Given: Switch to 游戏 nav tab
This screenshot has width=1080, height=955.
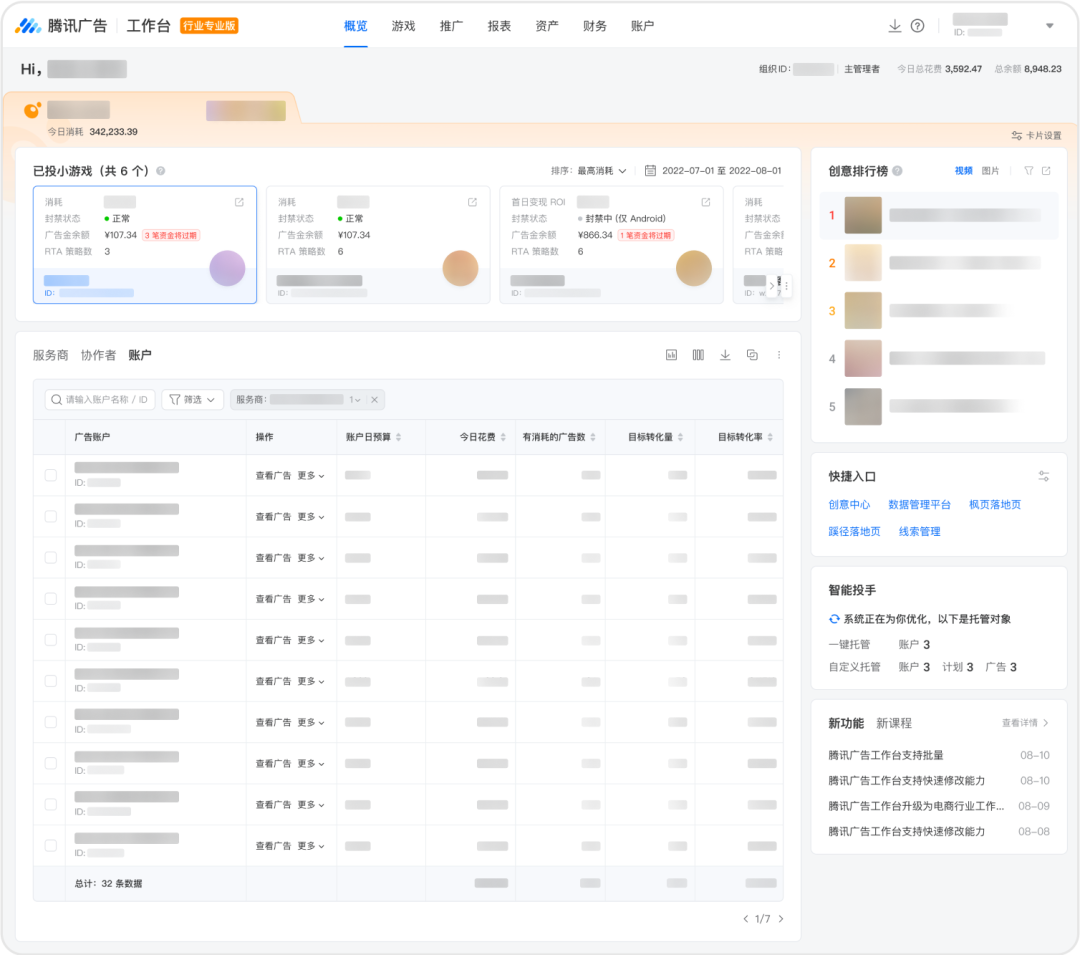Looking at the screenshot, I should point(404,26).
